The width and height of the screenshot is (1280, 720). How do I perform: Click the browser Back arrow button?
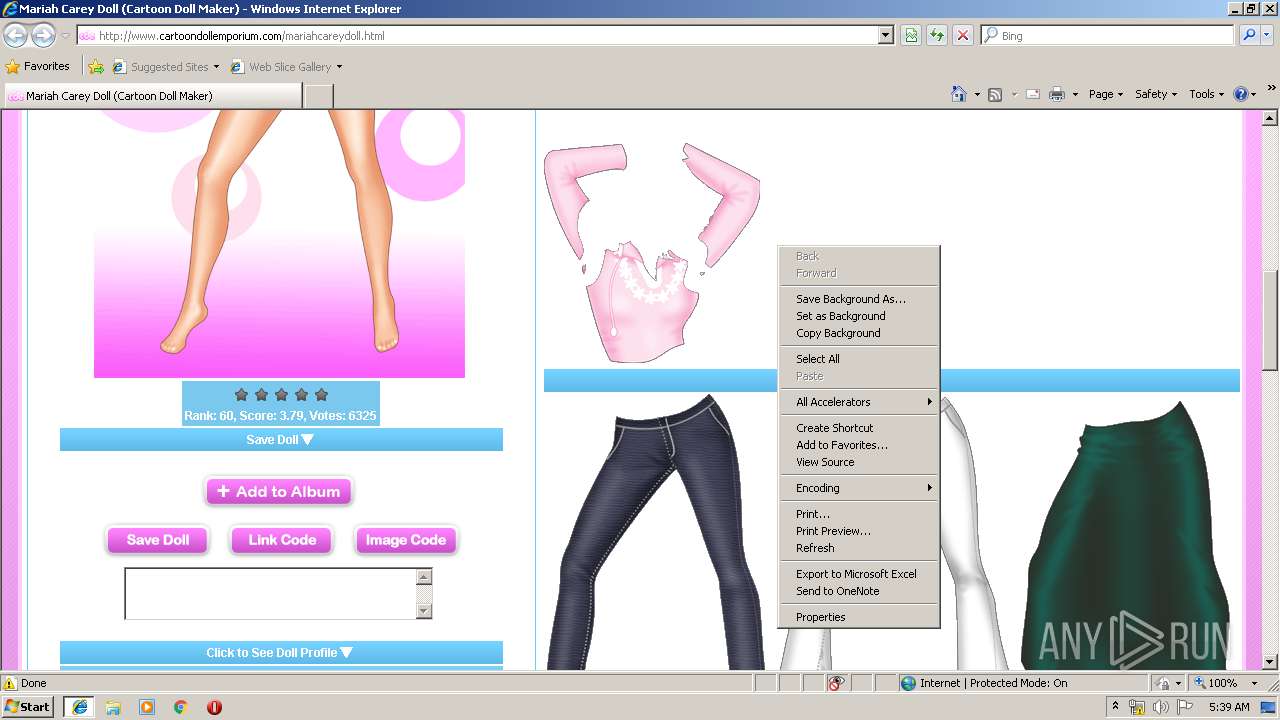pyautogui.click(x=15, y=35)
